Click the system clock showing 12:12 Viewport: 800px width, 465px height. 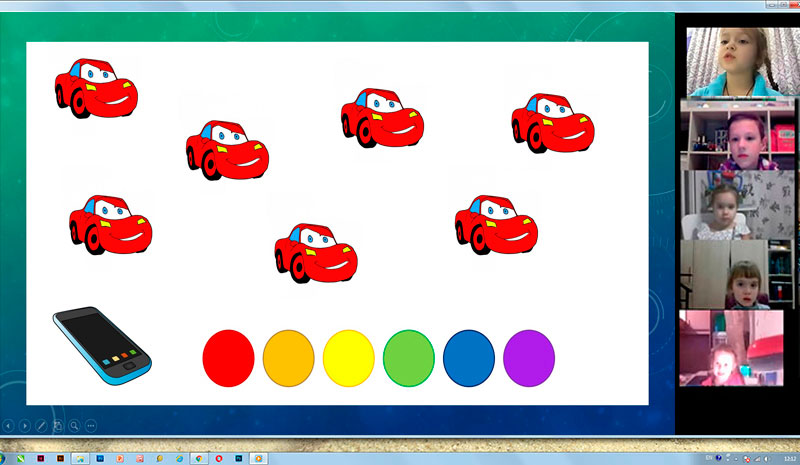[x=790, y=459]
